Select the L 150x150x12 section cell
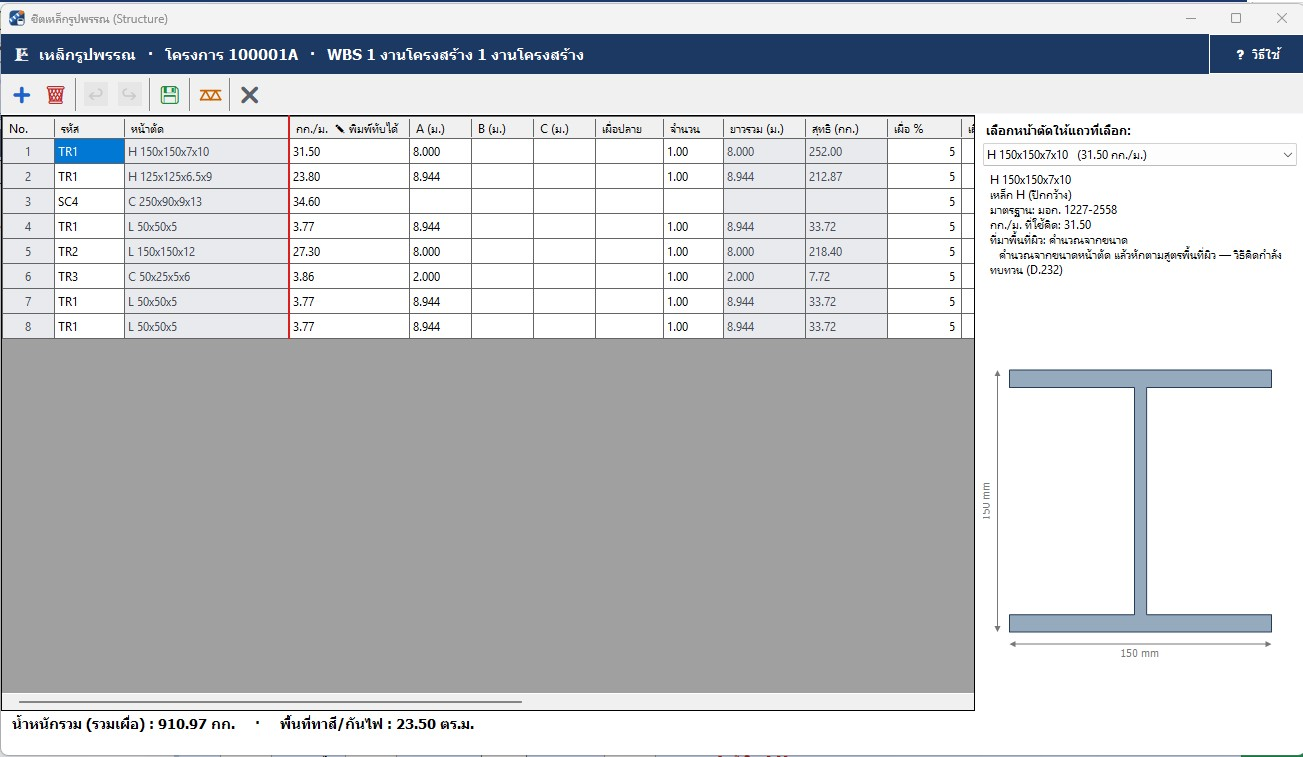The image size is (1303, 757). (x=207, y=252)
